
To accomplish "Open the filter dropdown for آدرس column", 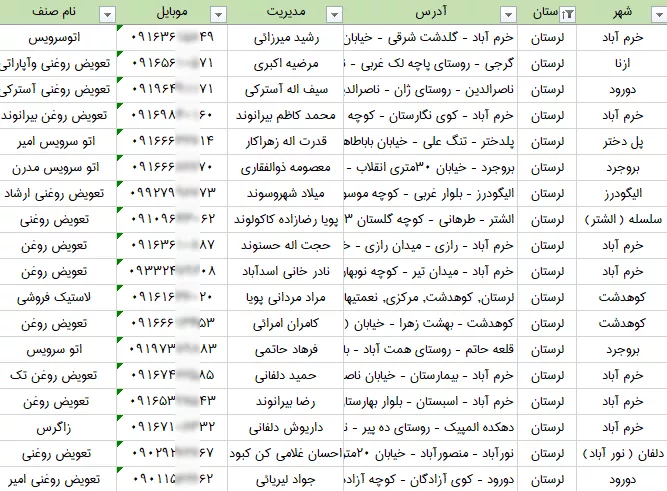I will coord(508,15).
